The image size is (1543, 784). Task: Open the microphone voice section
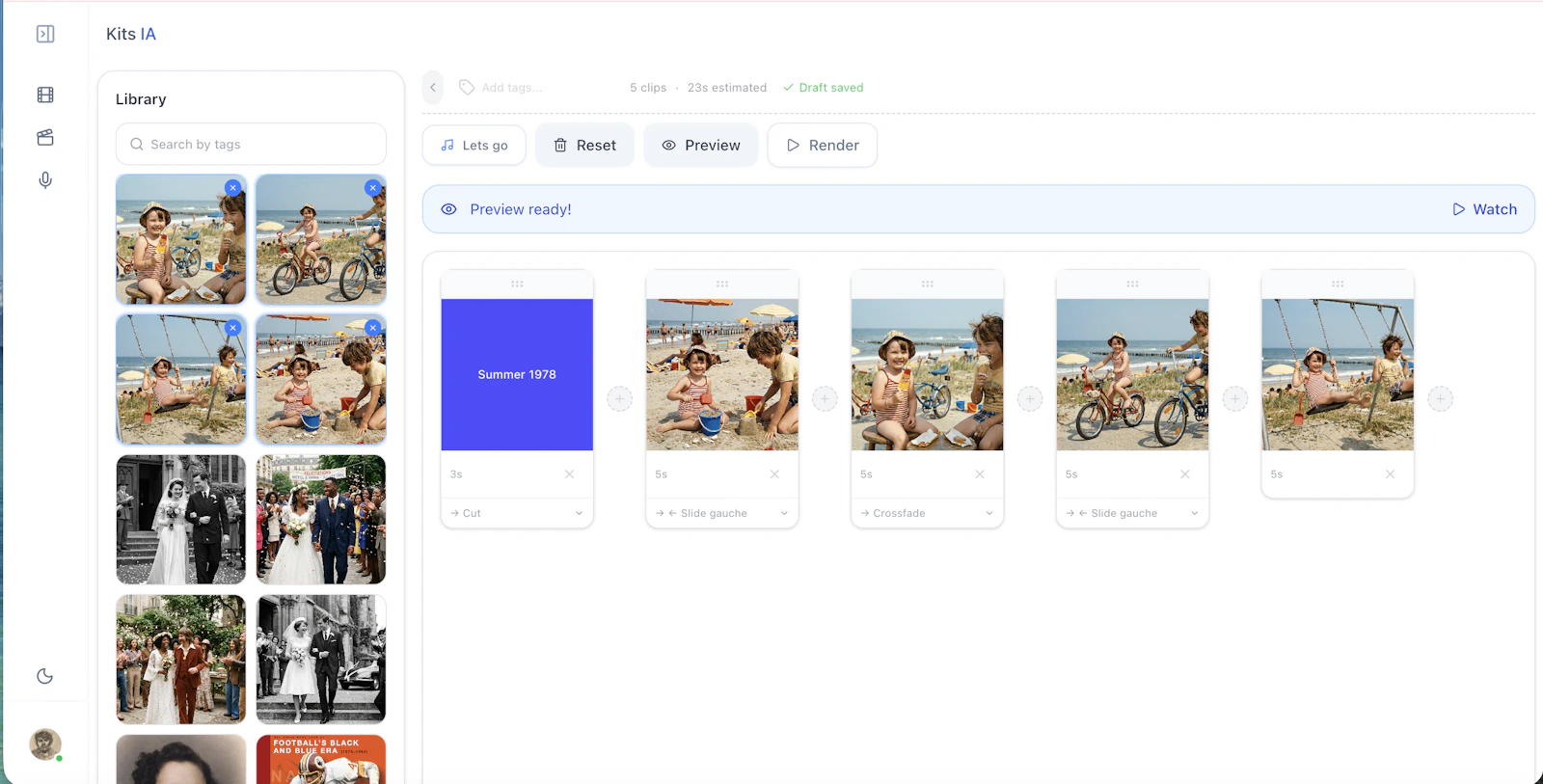[x=45, y=180]
